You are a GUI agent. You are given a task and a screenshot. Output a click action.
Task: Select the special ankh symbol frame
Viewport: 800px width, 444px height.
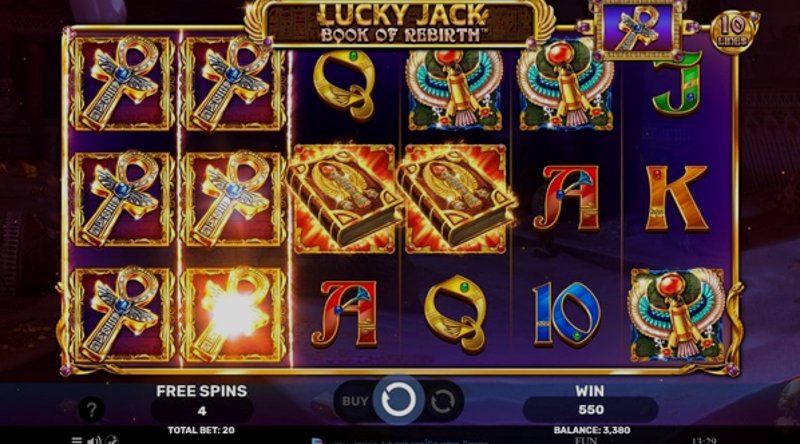tap(638, 28)
